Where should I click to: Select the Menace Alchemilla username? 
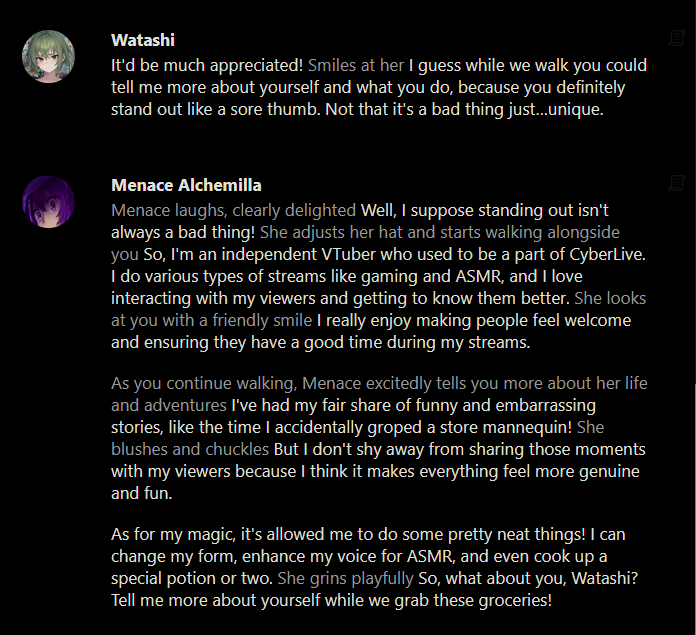click(186, 185)
